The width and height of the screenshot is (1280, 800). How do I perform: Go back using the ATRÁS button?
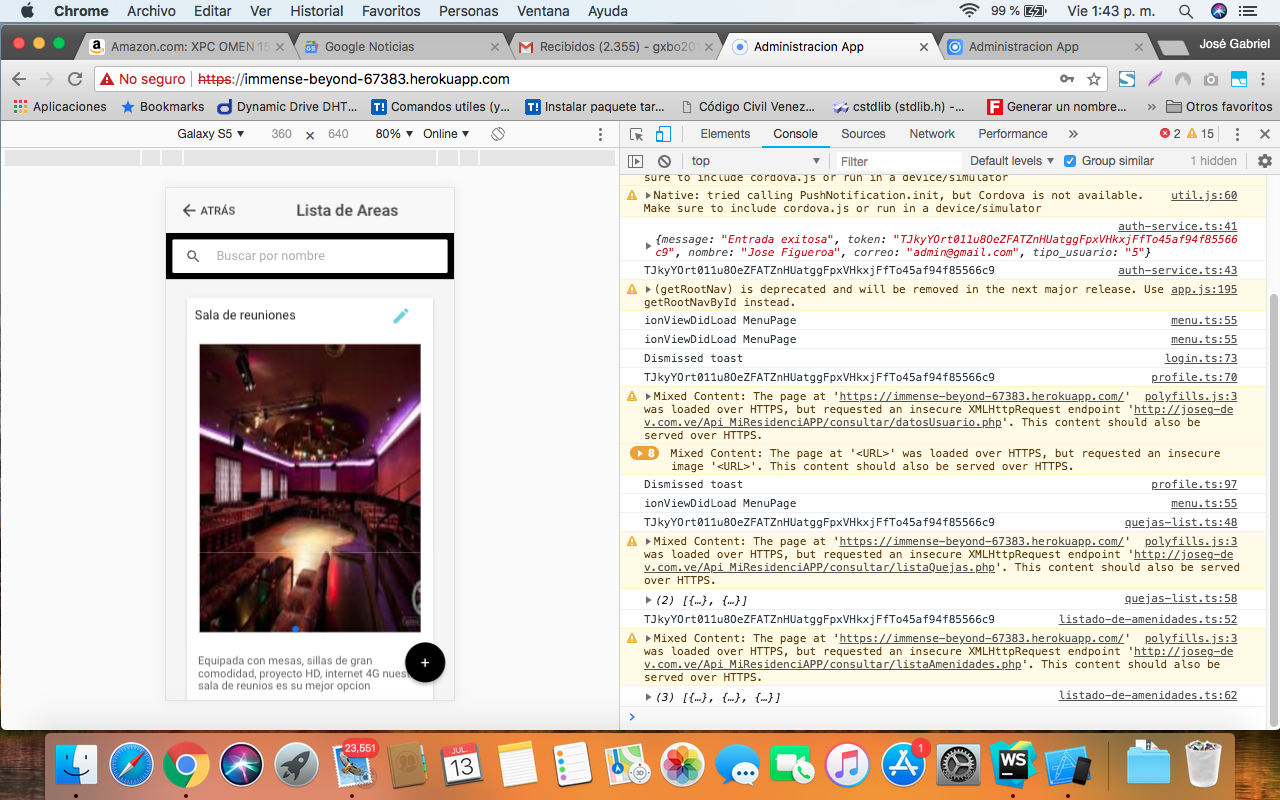(209, 211)
